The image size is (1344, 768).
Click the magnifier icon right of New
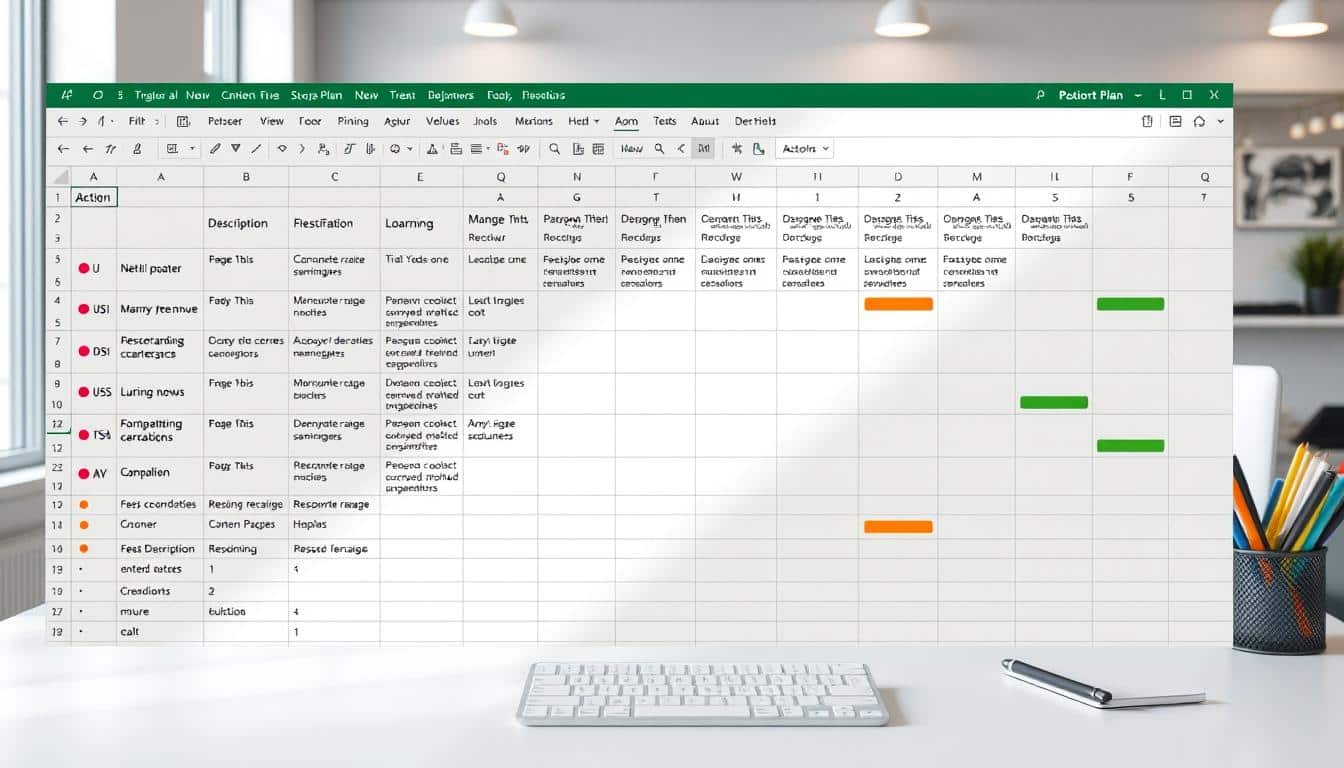pos(659,148)
